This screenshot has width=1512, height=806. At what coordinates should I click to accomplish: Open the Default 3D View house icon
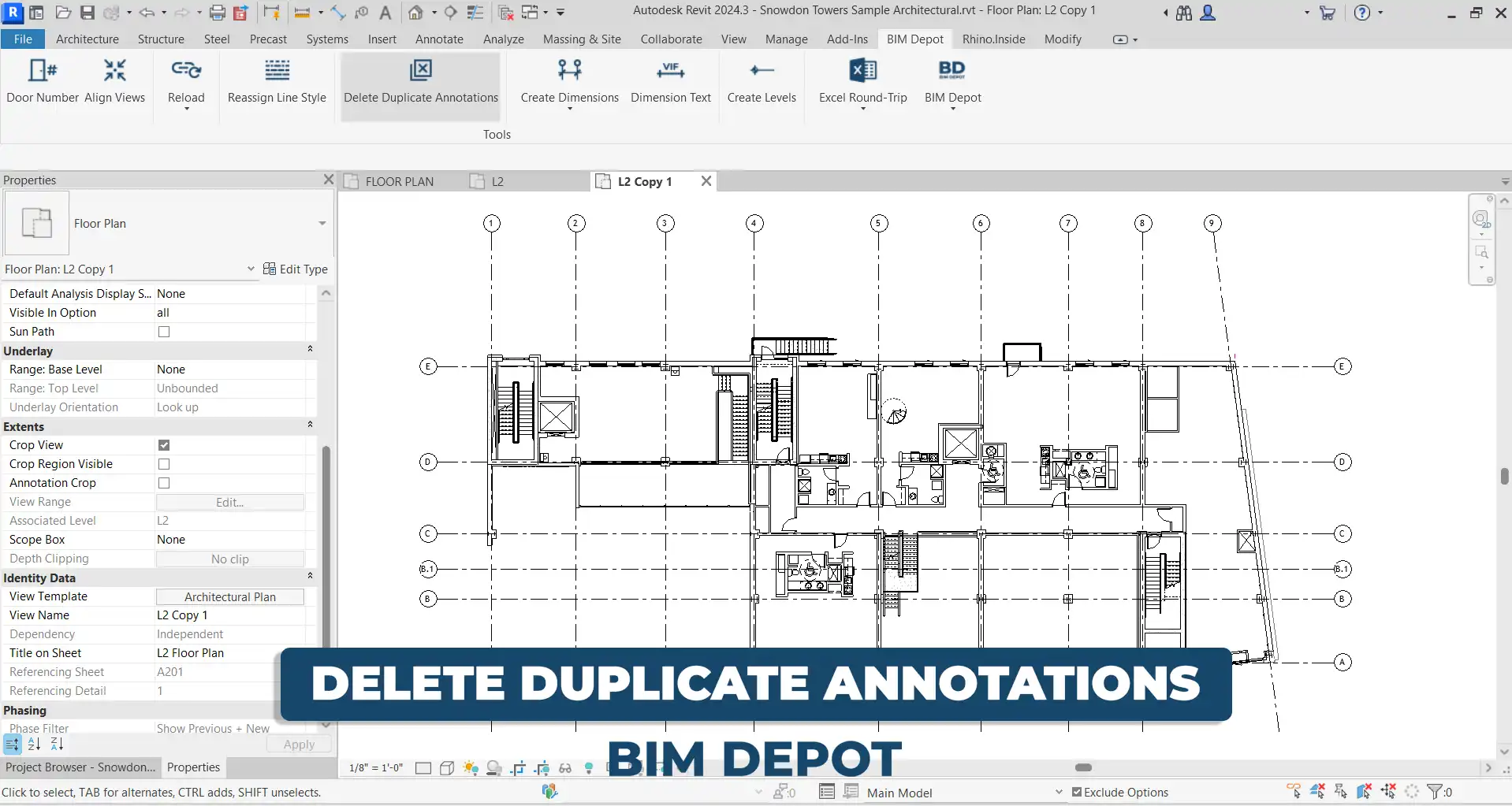coord(415,13)
